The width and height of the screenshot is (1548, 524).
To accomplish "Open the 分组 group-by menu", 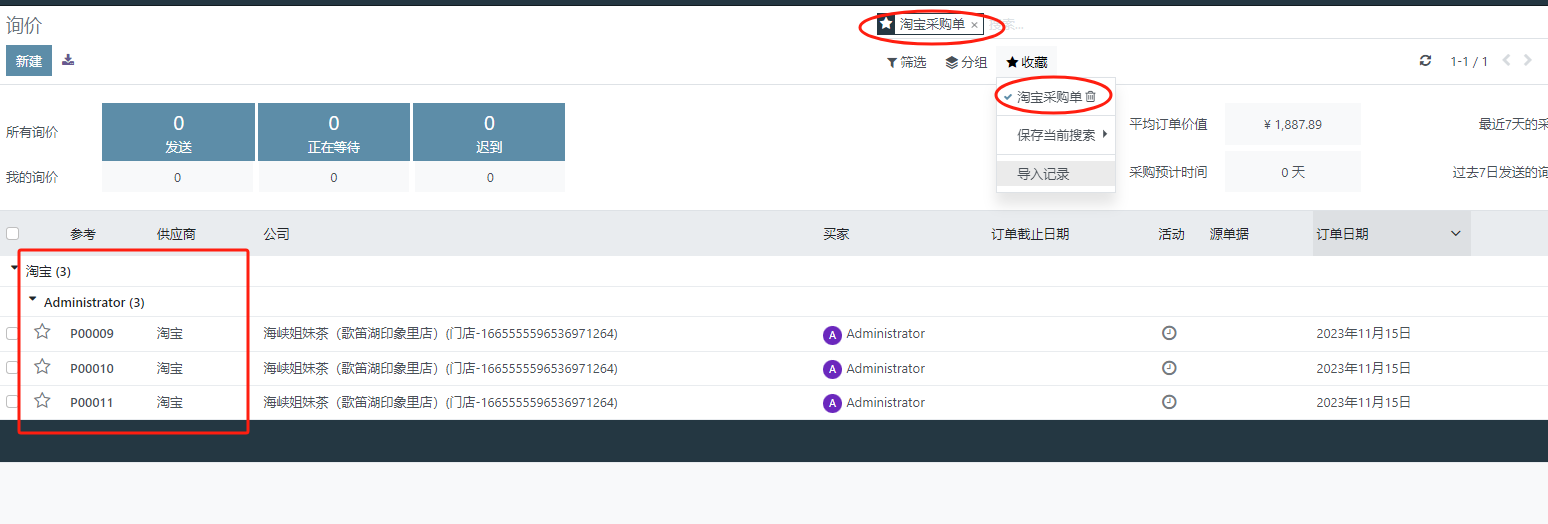I will [x=966, y=62].
